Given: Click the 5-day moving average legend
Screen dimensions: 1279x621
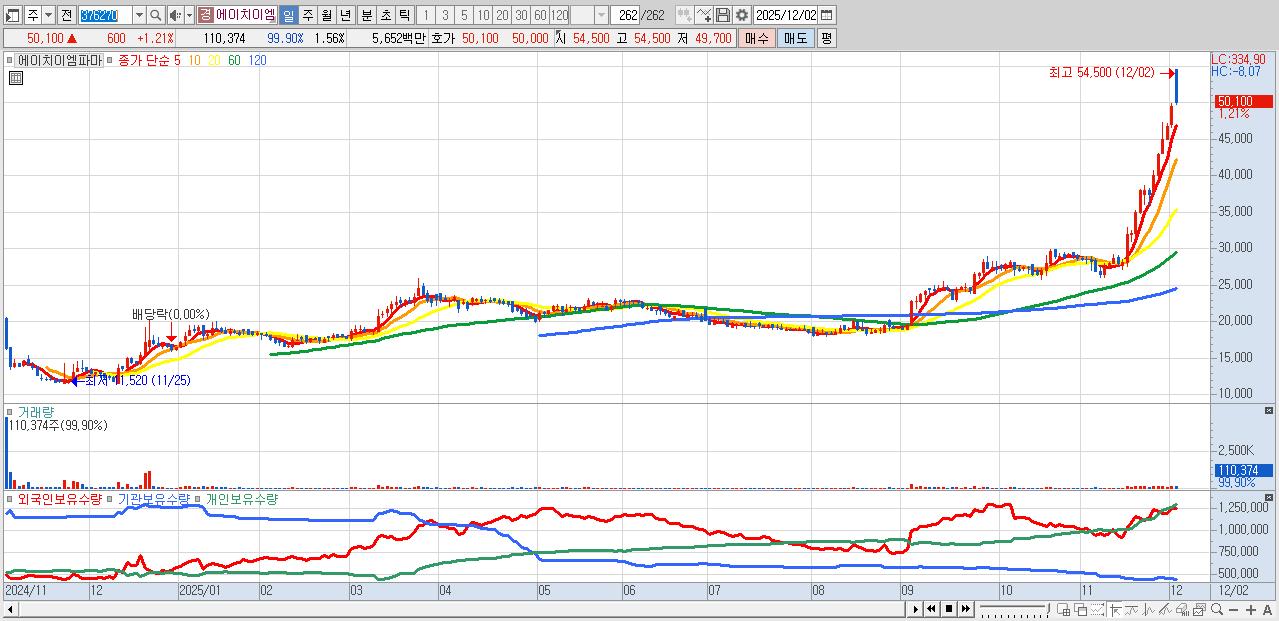Looking at the screenshot, I should [x=177, y=60].
